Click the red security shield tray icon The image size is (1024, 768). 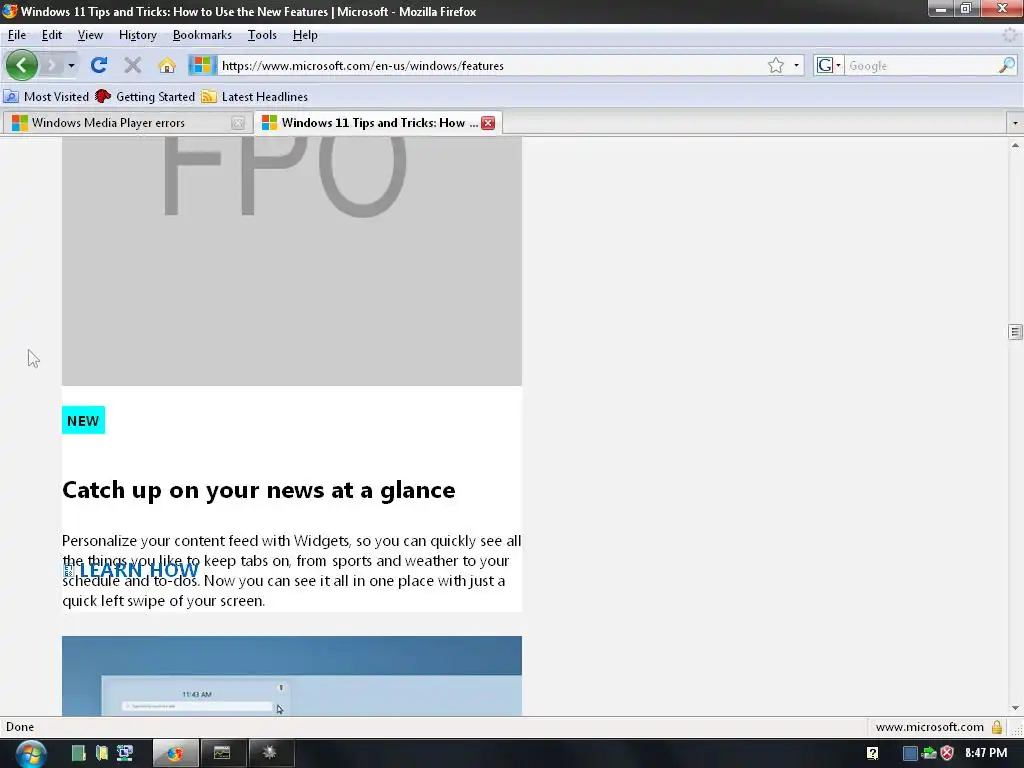(x=947, y=753)
